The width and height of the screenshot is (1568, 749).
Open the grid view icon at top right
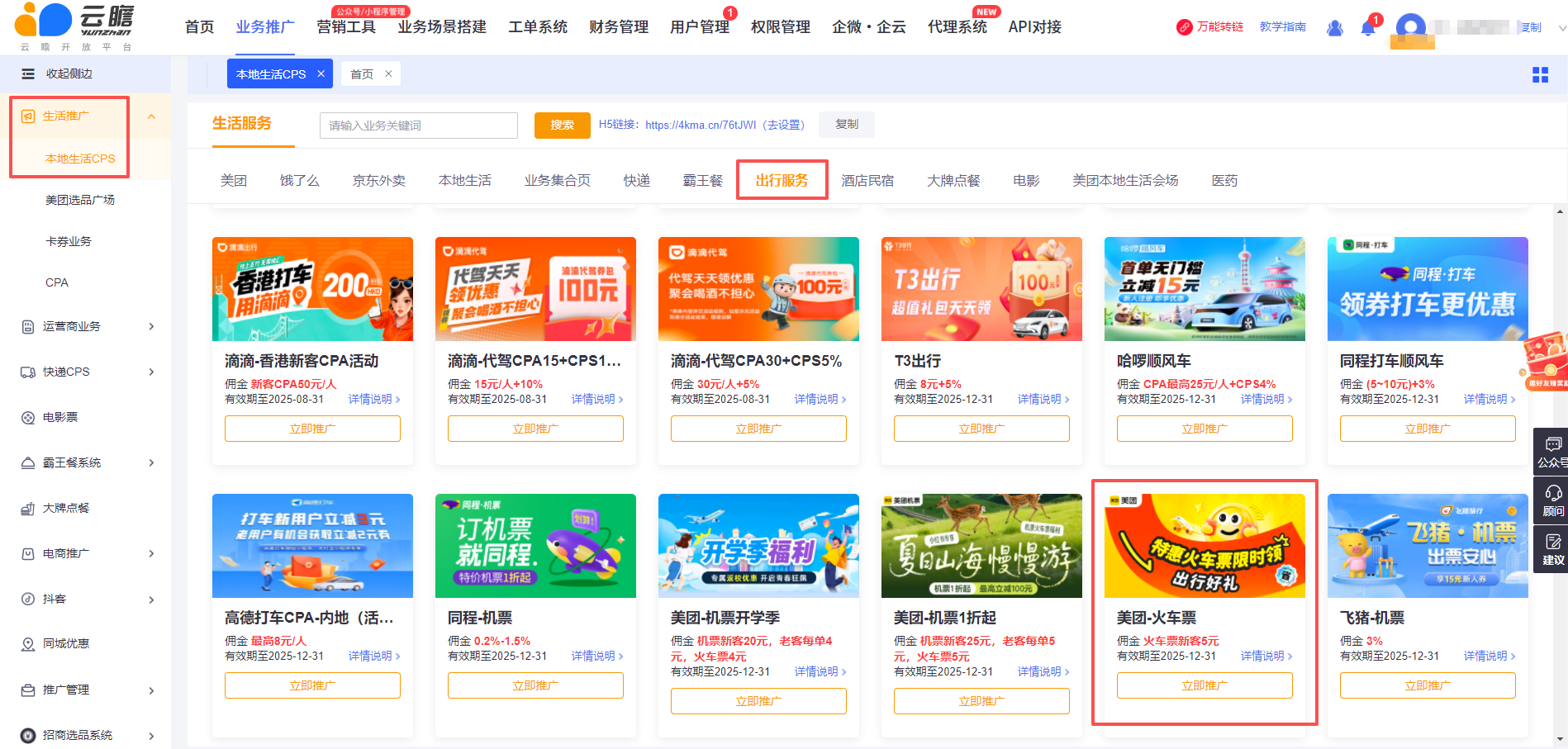[1540, 74]
